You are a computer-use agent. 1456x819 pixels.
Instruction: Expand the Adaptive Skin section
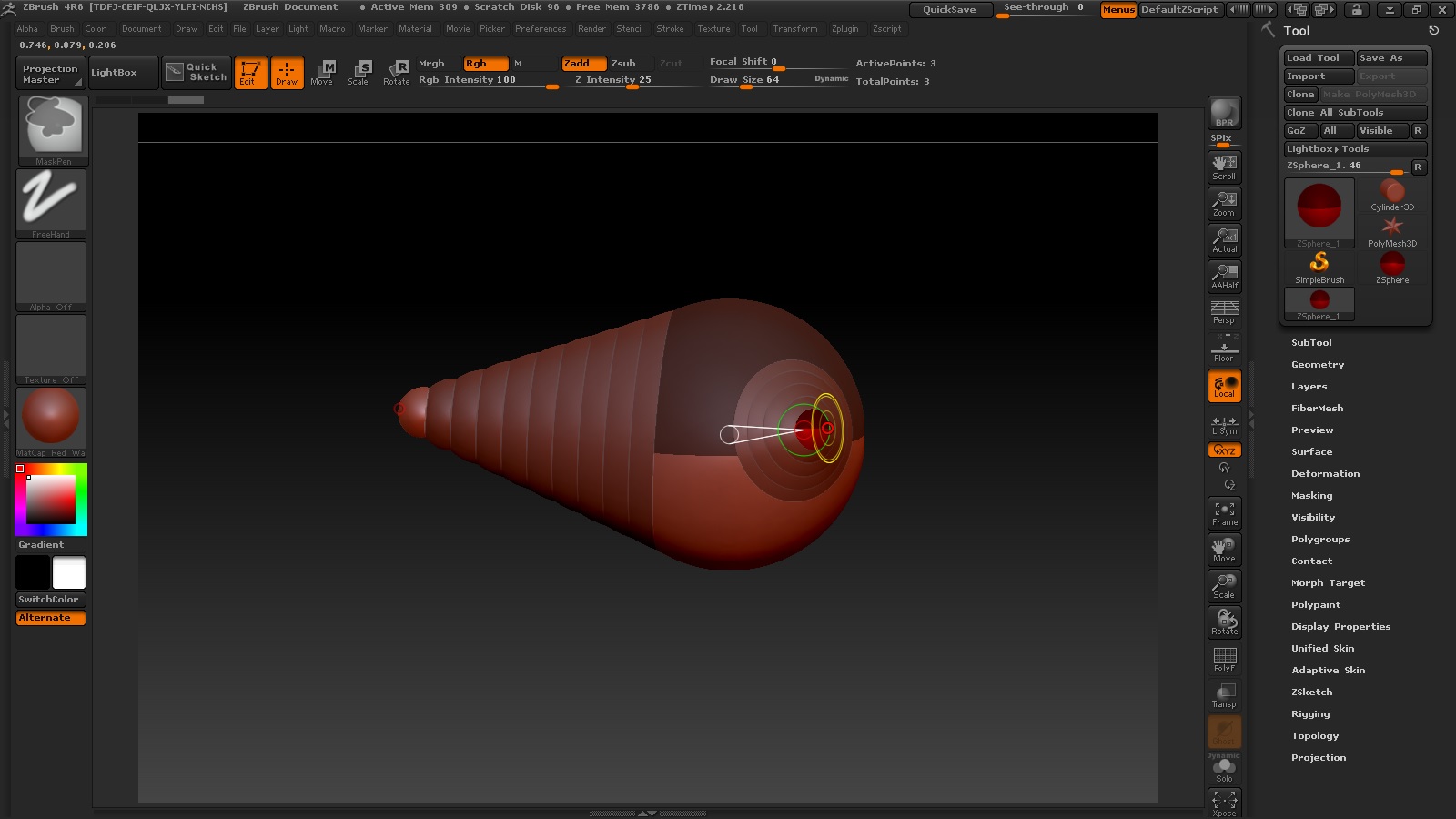(x=1328, y=671)
